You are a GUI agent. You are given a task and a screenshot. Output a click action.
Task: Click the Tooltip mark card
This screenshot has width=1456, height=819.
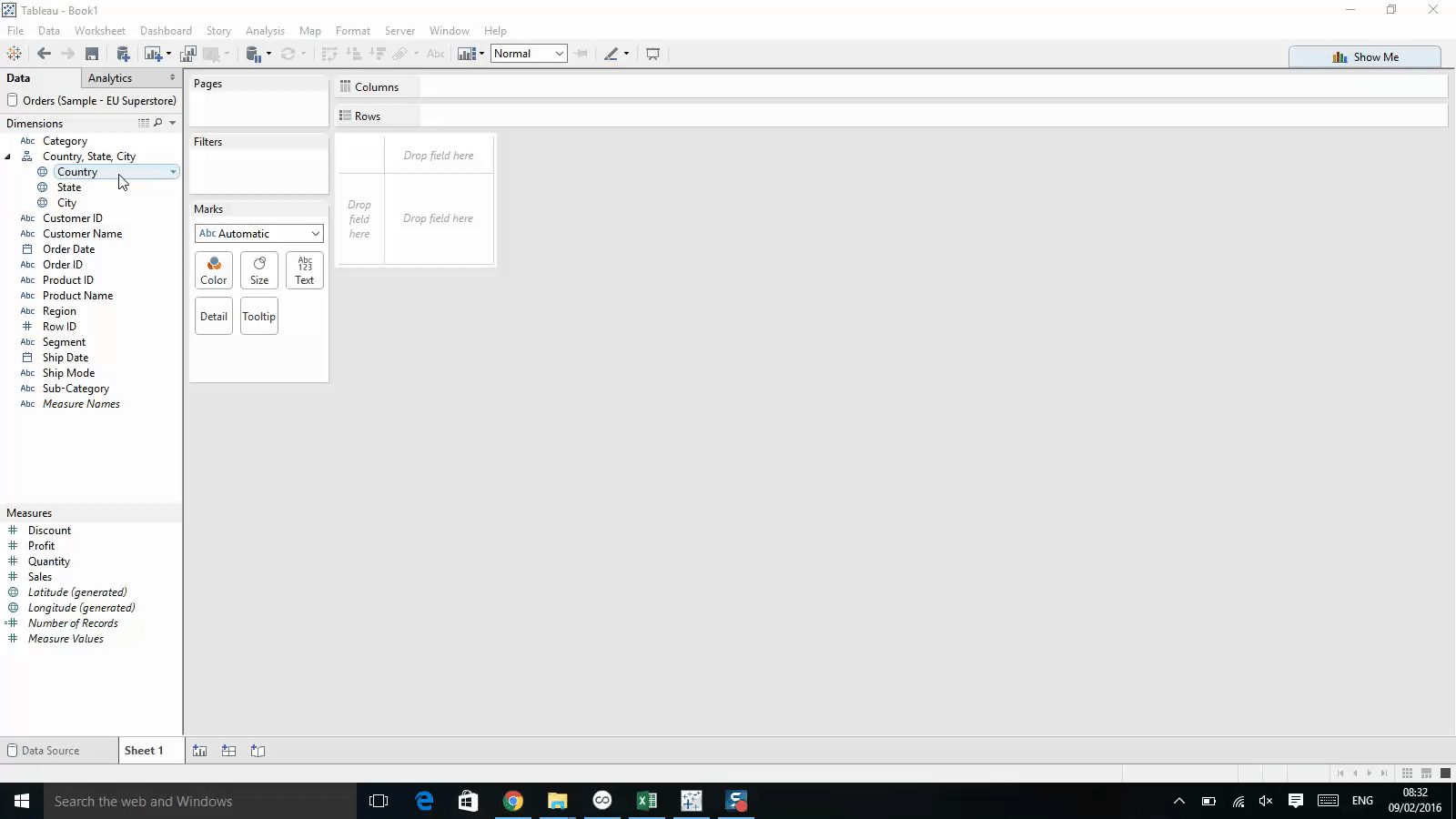tap(259, 317)
